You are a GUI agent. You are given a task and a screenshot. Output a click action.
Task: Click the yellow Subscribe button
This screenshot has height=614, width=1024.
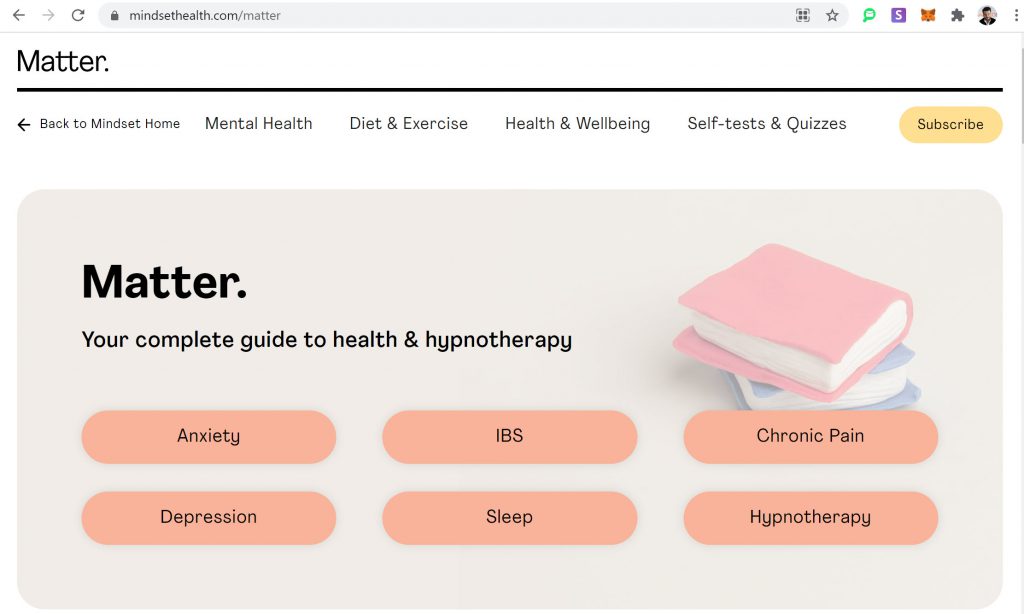click(x=950, y=124)
